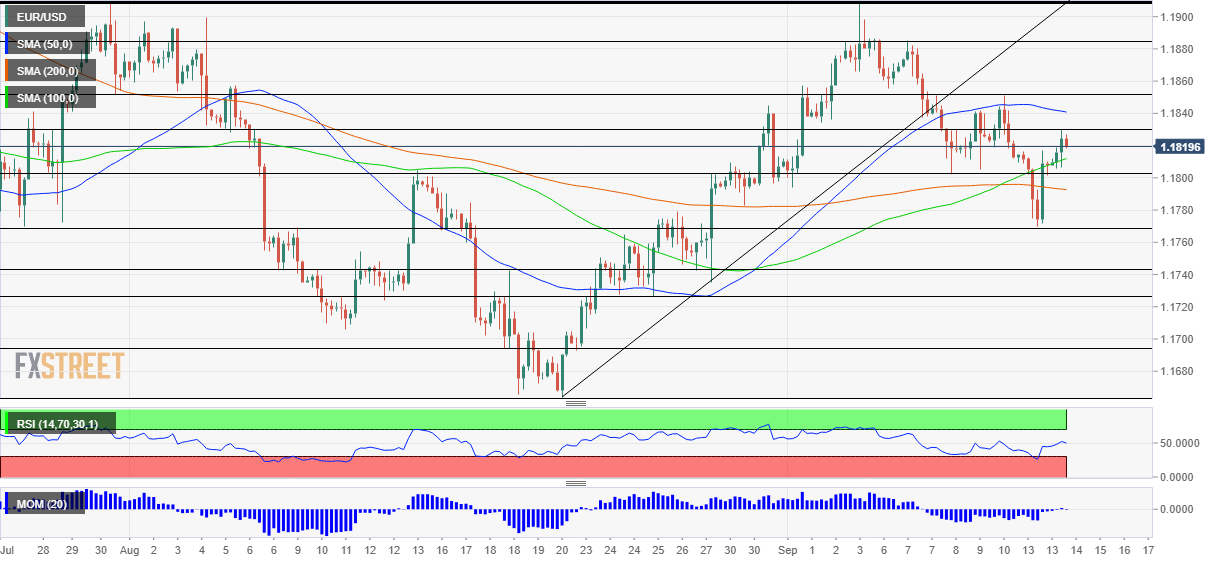Click the 1.1900 price axis label

click(1177, 17)
